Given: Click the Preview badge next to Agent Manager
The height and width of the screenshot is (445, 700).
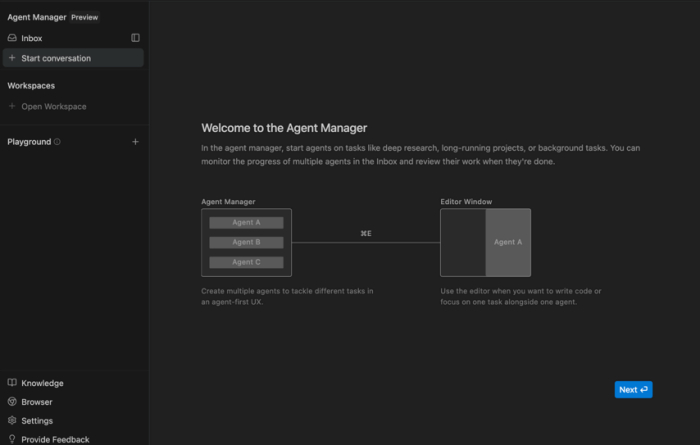Looking at the screenshot, I should 84,17.
